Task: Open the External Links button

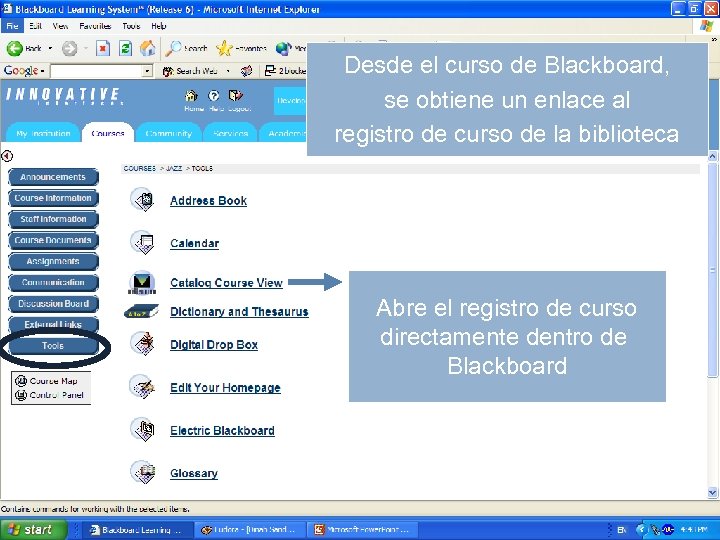Action: (53, 324)
